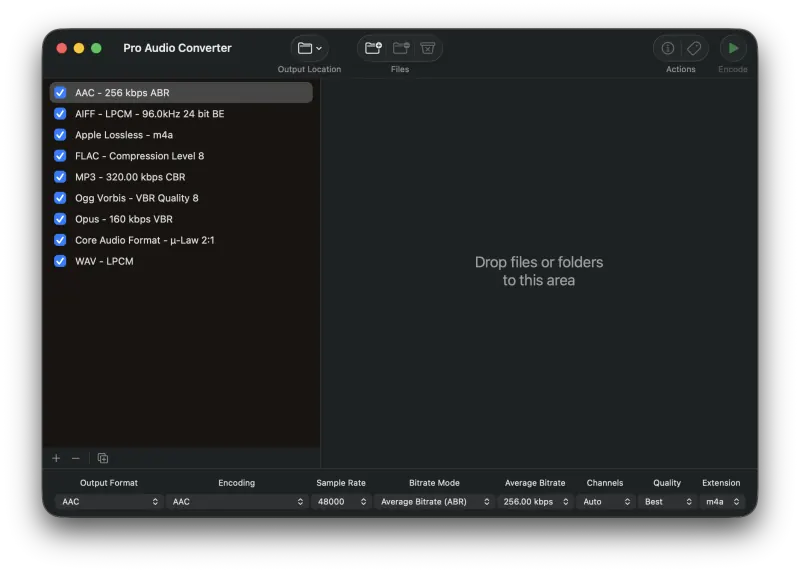The height and width of the screenshot is (573, 800).
Task: Select the 'Core Audio Format - µ-Law 2:1' row
Action: click(181, 240)
